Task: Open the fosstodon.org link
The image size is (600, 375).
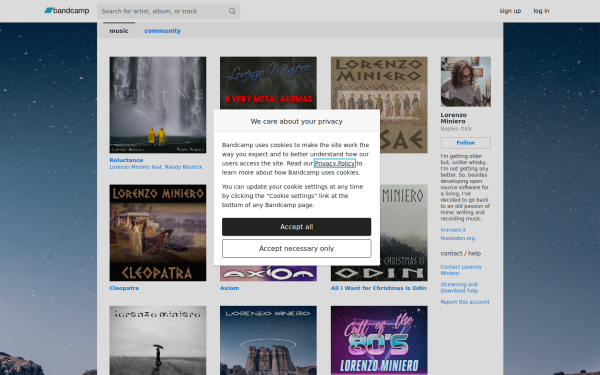Action: (458, 238)
